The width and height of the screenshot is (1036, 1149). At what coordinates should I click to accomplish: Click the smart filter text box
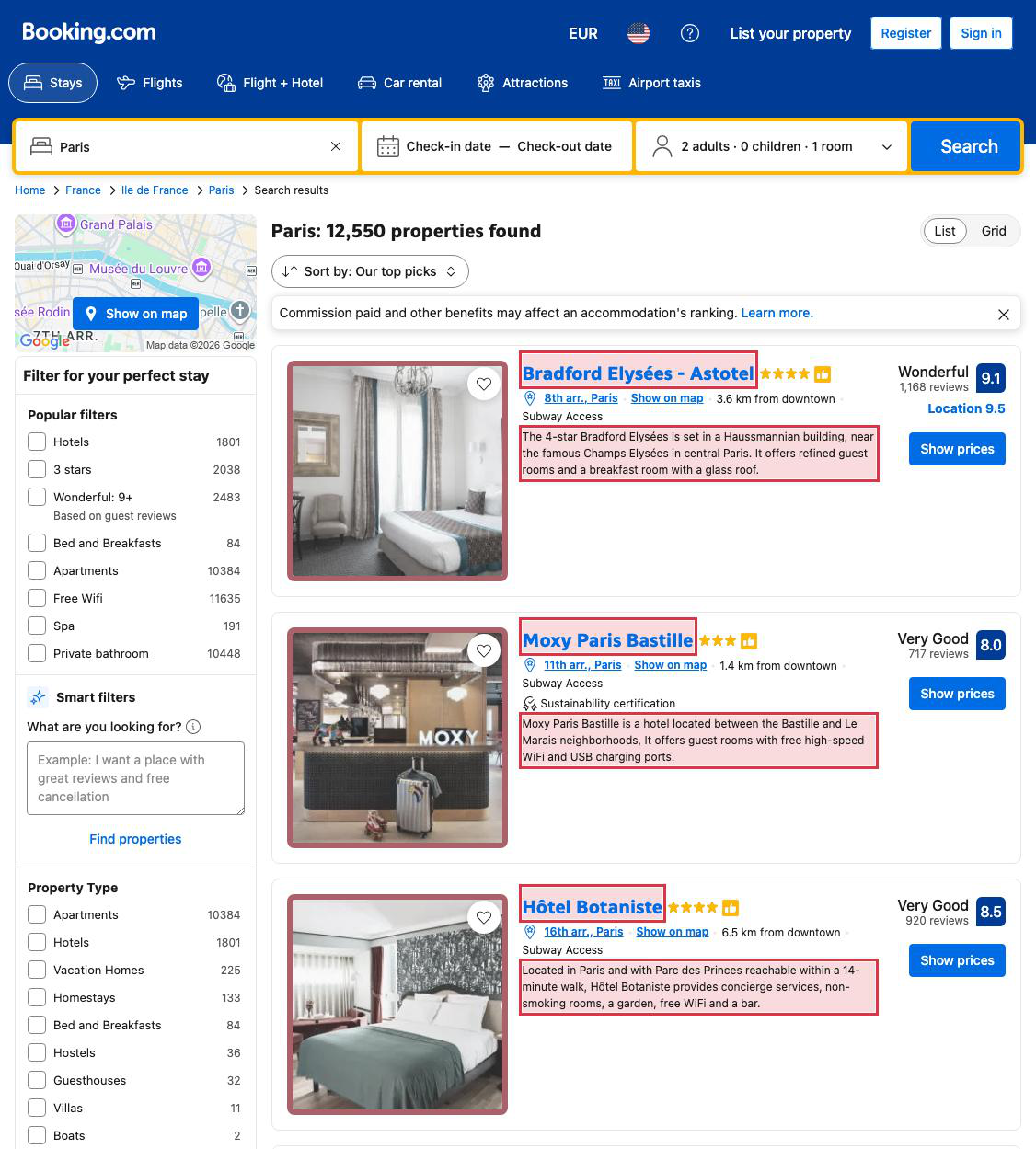click(136, 778)
